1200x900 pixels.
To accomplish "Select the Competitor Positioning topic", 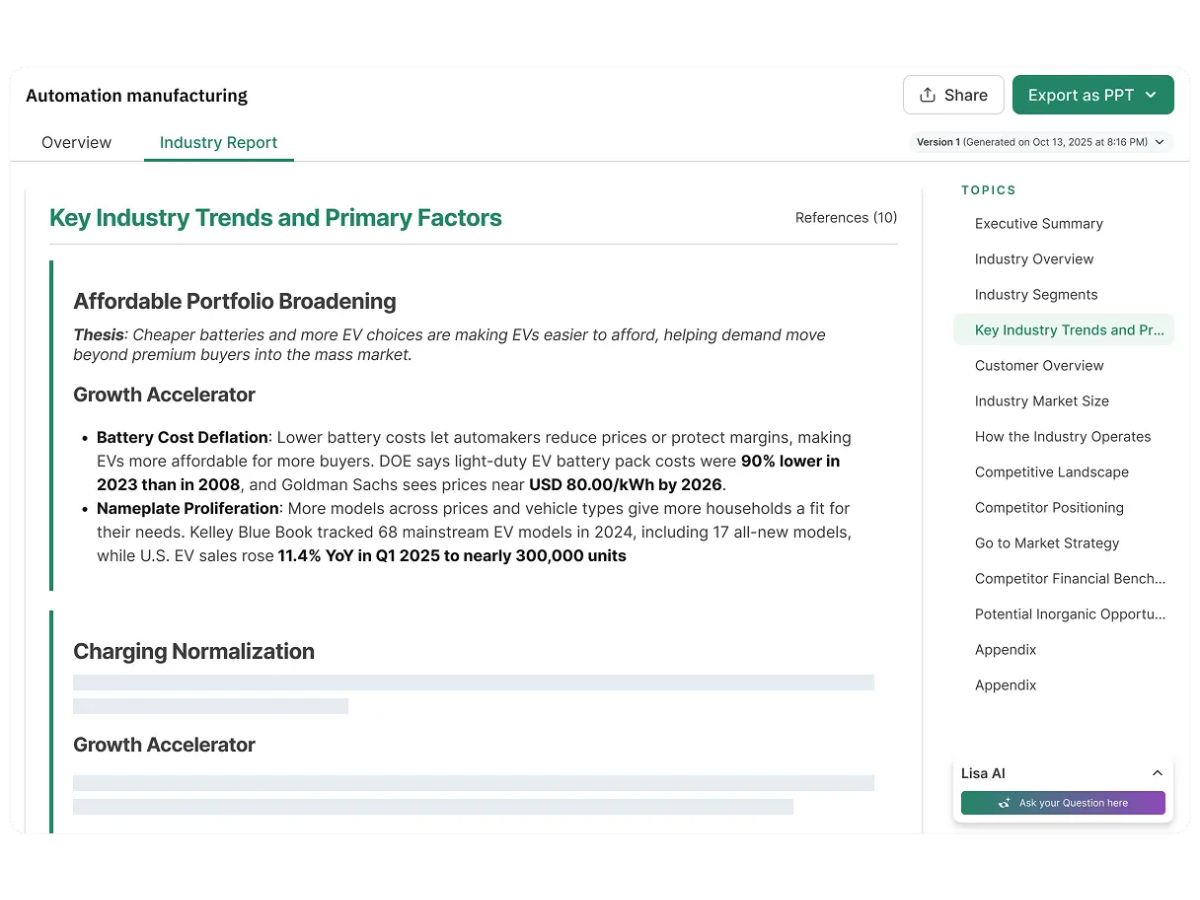I will [1049, 508].
